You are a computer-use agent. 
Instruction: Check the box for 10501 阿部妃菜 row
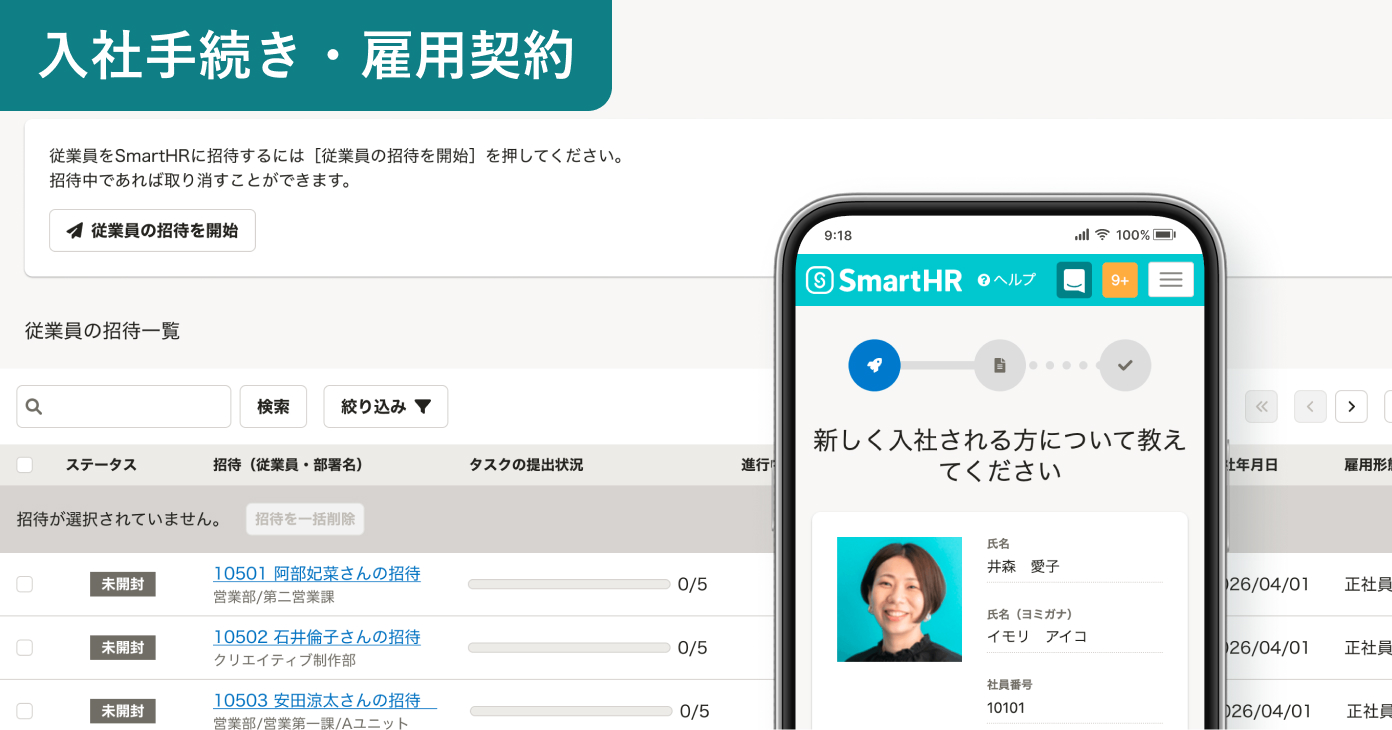point(25,584)
